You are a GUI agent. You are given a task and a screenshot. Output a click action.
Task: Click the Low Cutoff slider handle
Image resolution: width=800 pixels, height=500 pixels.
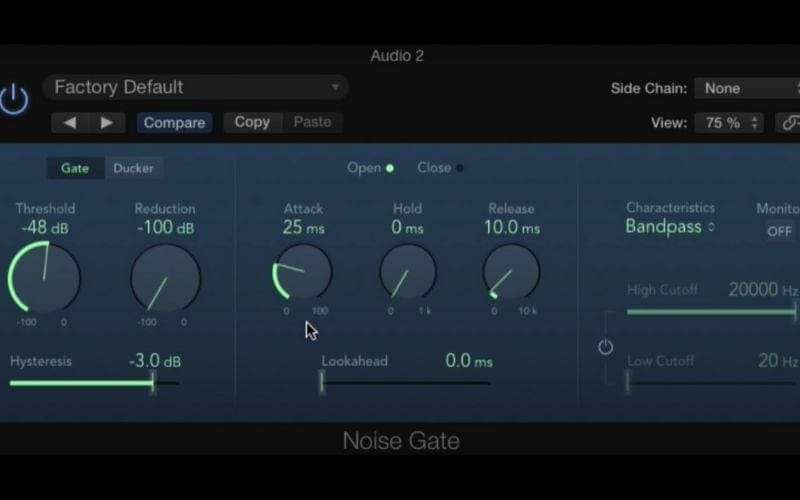pos(628,382)
